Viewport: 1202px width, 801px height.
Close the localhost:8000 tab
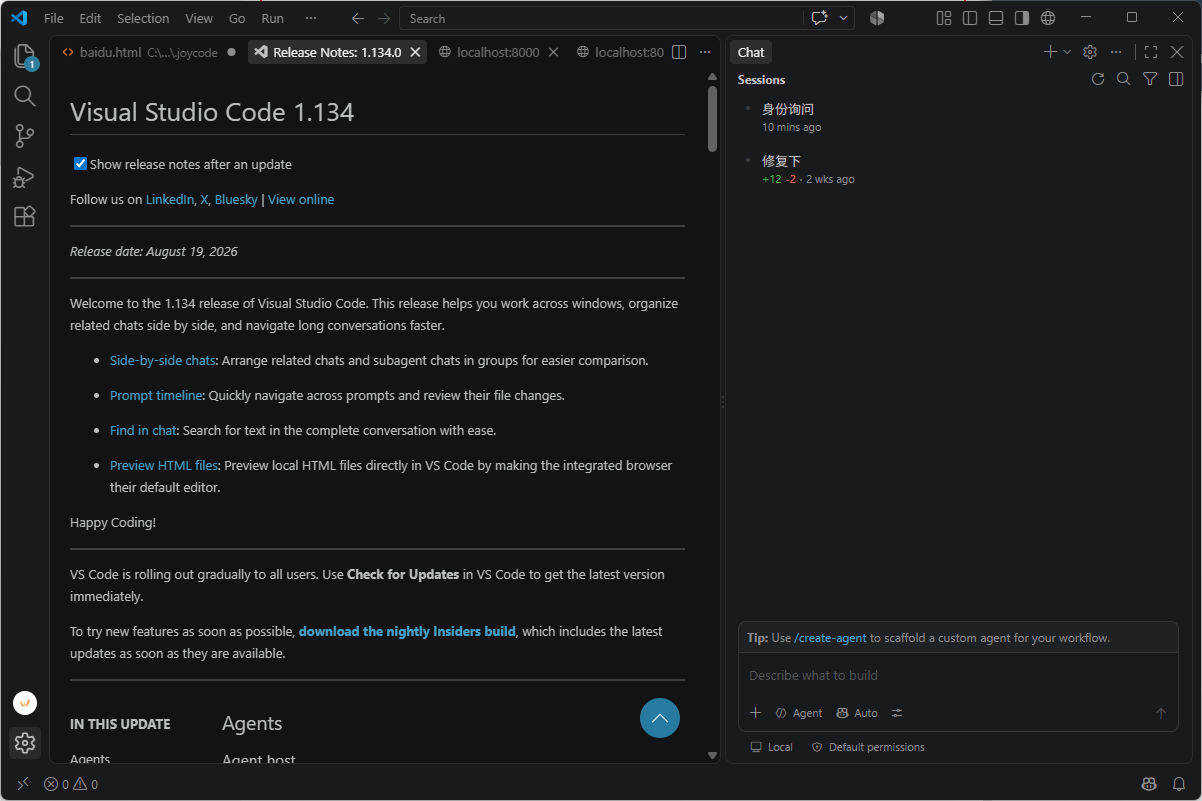click(x=553, y=52)
